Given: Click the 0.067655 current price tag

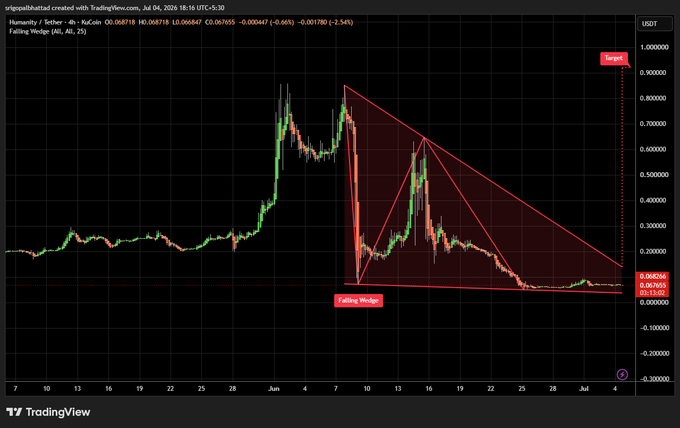Looking at the screenshot, I should [x=652, y=285].
